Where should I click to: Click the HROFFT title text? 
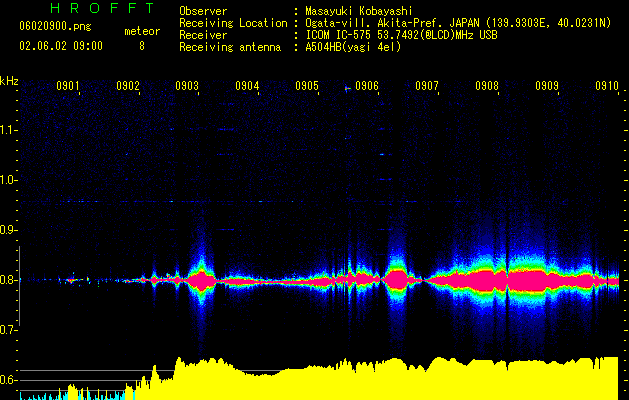(103, 8)
